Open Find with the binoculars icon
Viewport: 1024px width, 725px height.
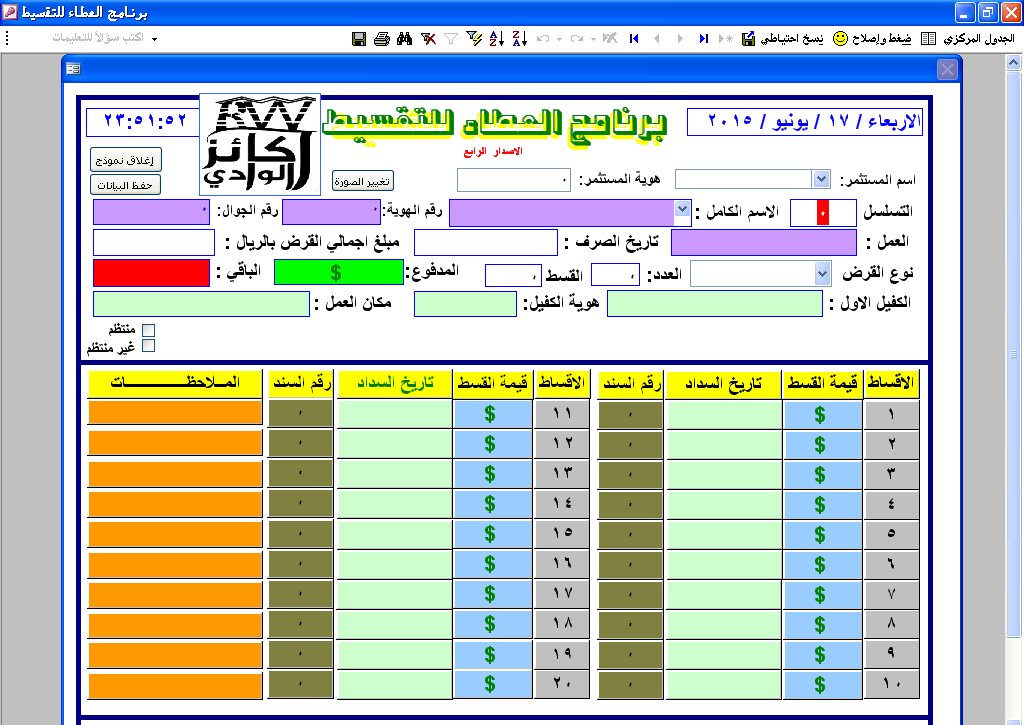point(405,39)
